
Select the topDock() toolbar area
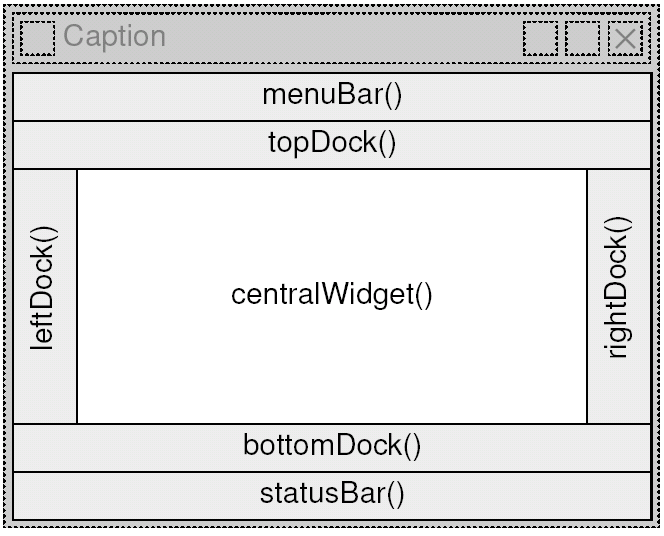coord(332,145)
